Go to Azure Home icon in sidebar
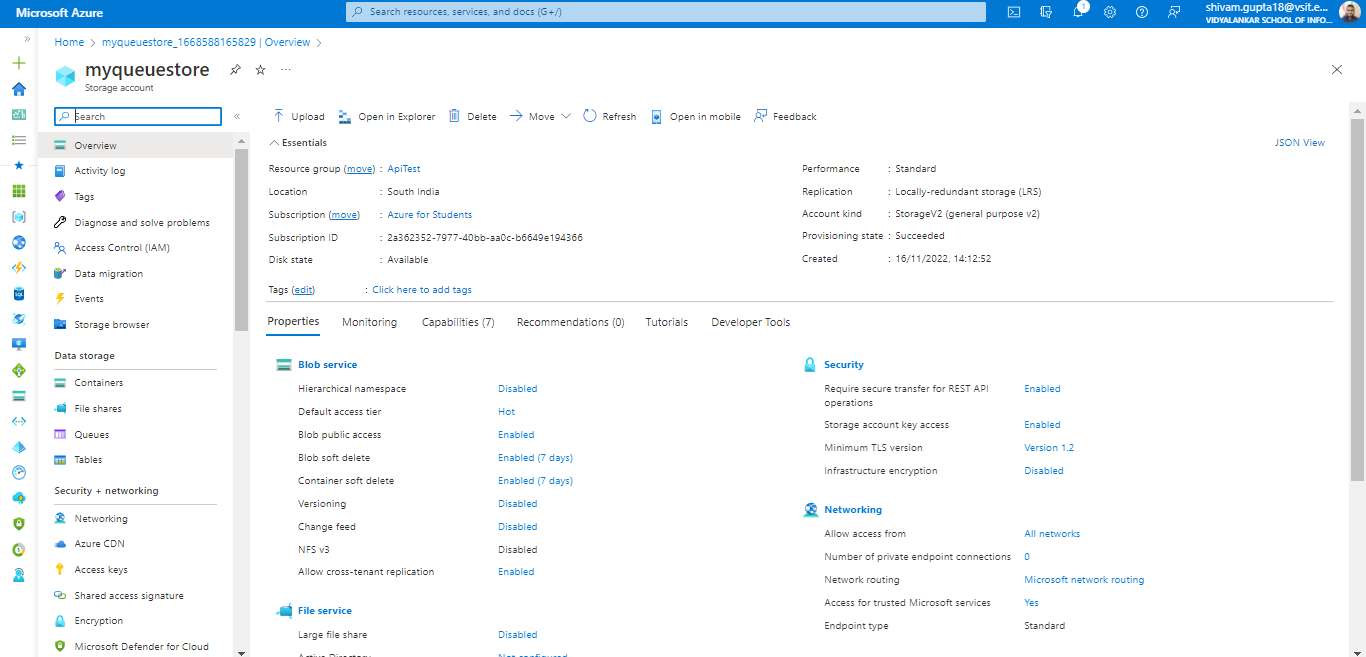The height and width of the screenshot is (657, 1366). [18, 89]
